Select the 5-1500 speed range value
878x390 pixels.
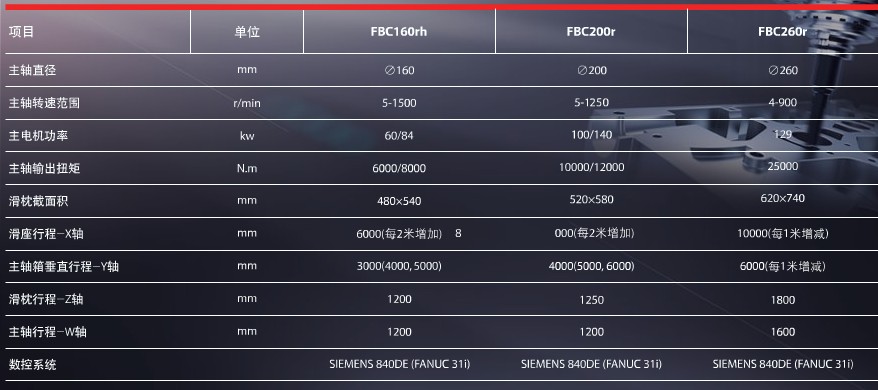(x=399, y=103)
